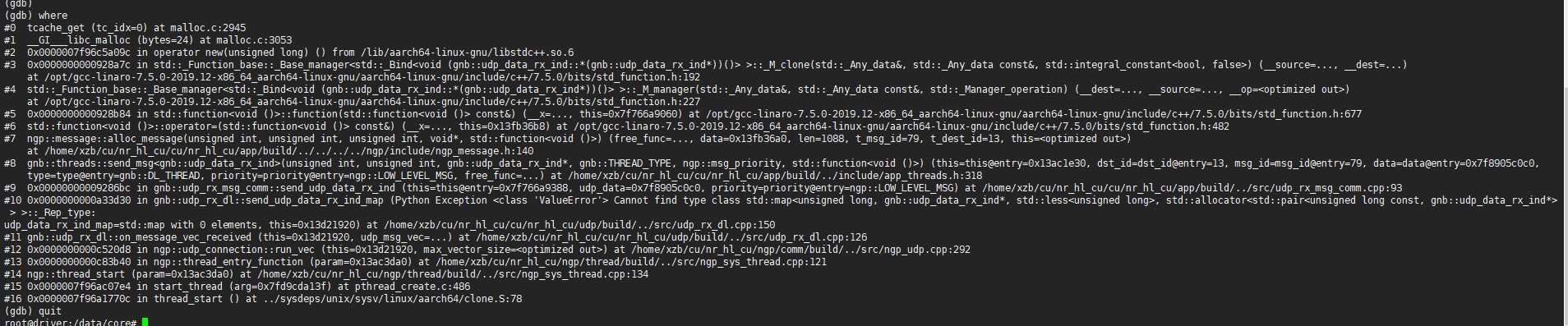Click the "(gdb) quit" command line
This screenshot has width=1568, height=326.
[33, 311]
